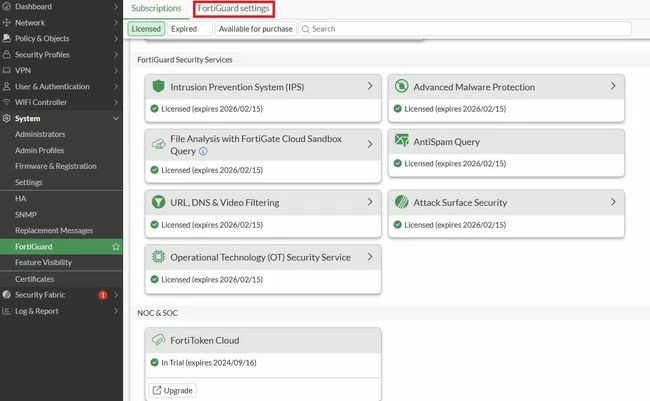Viewport: 650px width, 401px height.
Task: Click the FortiToken Cloud card title
Action: [x=205, y=340]
